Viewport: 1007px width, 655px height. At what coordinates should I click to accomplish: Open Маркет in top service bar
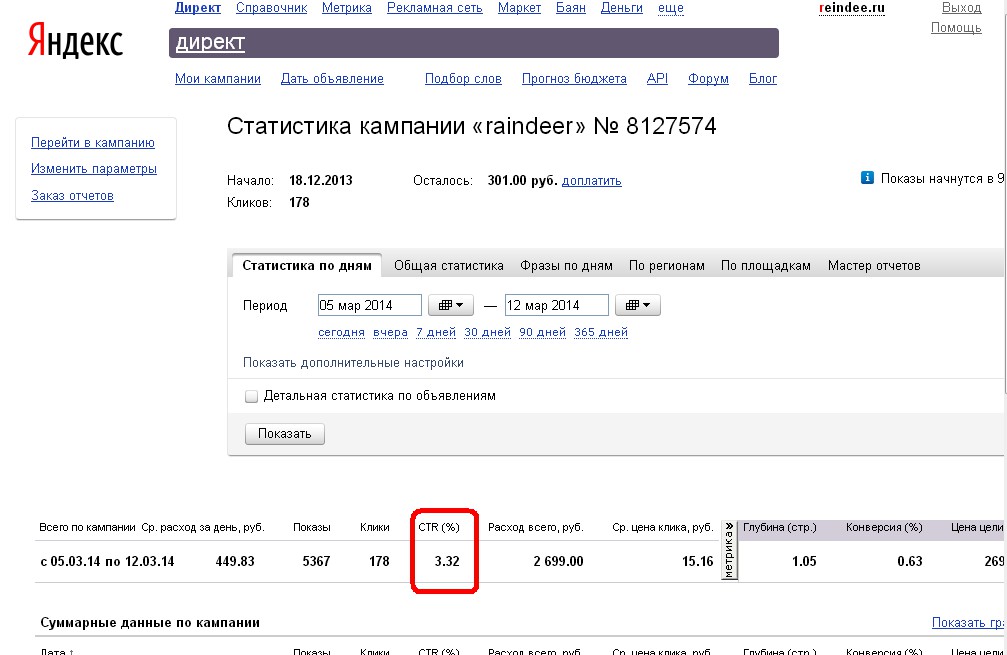coord(520,8)
